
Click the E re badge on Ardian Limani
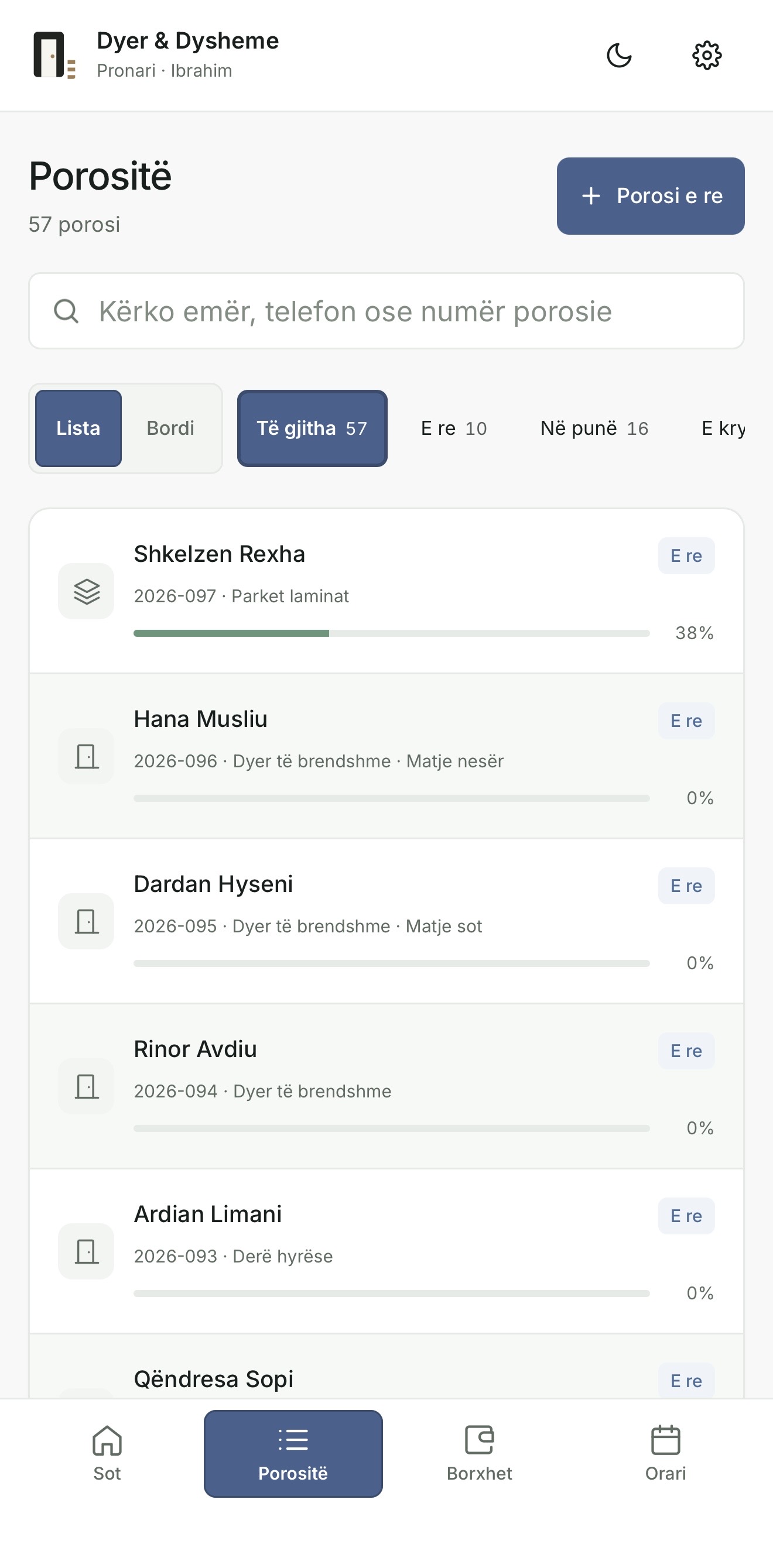click(686, 1216)
